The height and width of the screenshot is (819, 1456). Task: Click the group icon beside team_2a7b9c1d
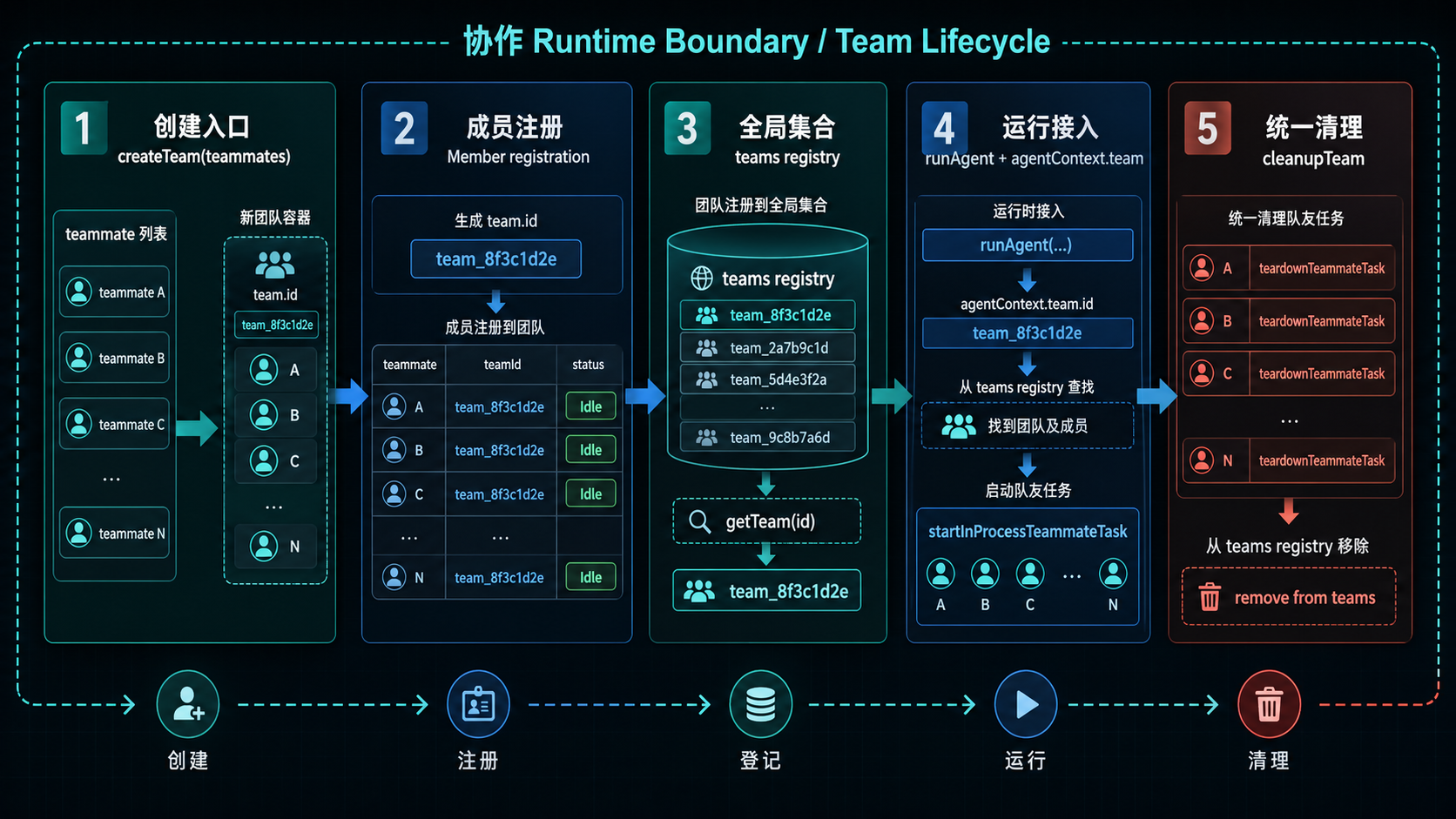pos(707,348)
